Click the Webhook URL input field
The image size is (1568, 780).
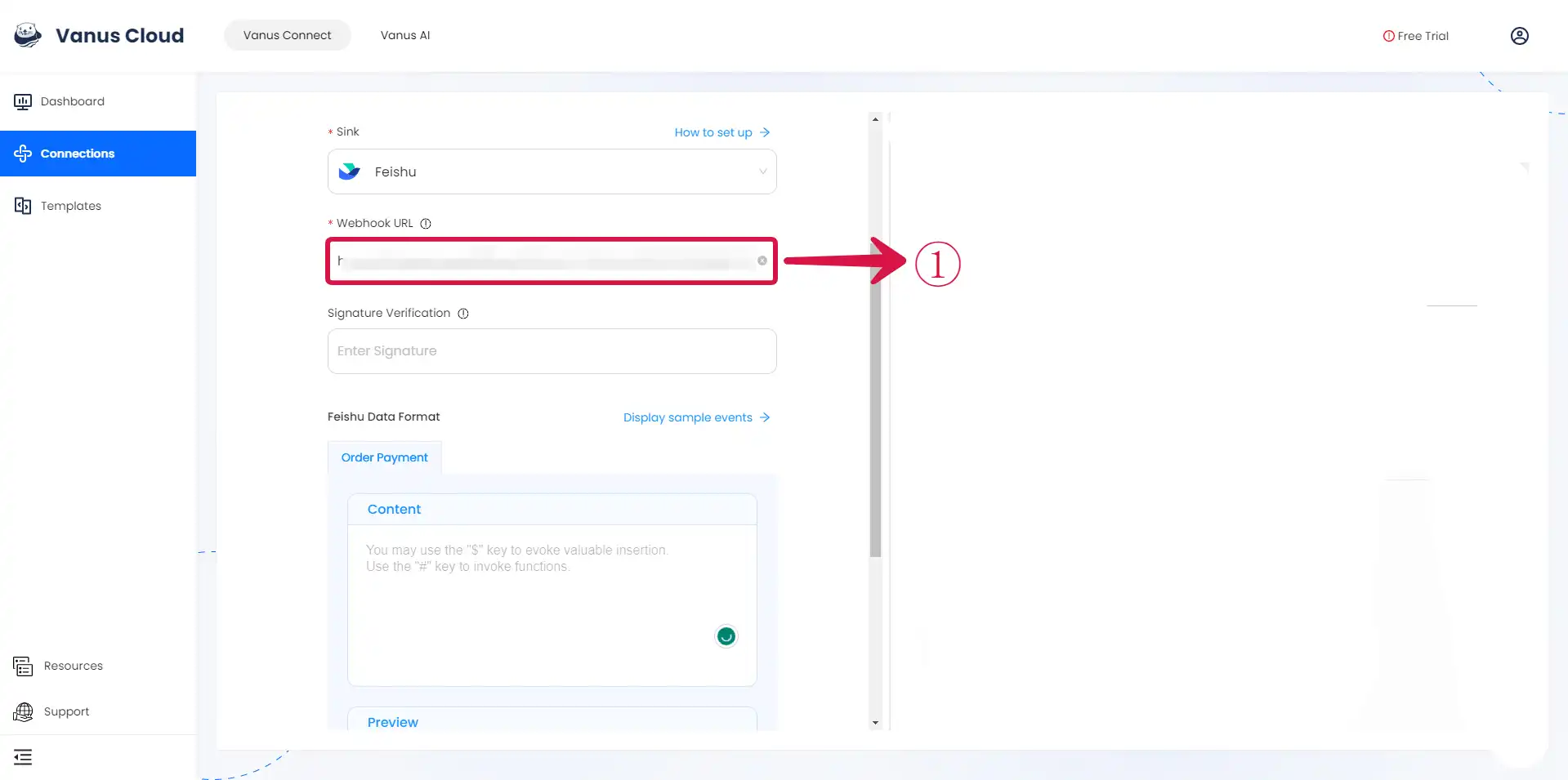(552, 261)
